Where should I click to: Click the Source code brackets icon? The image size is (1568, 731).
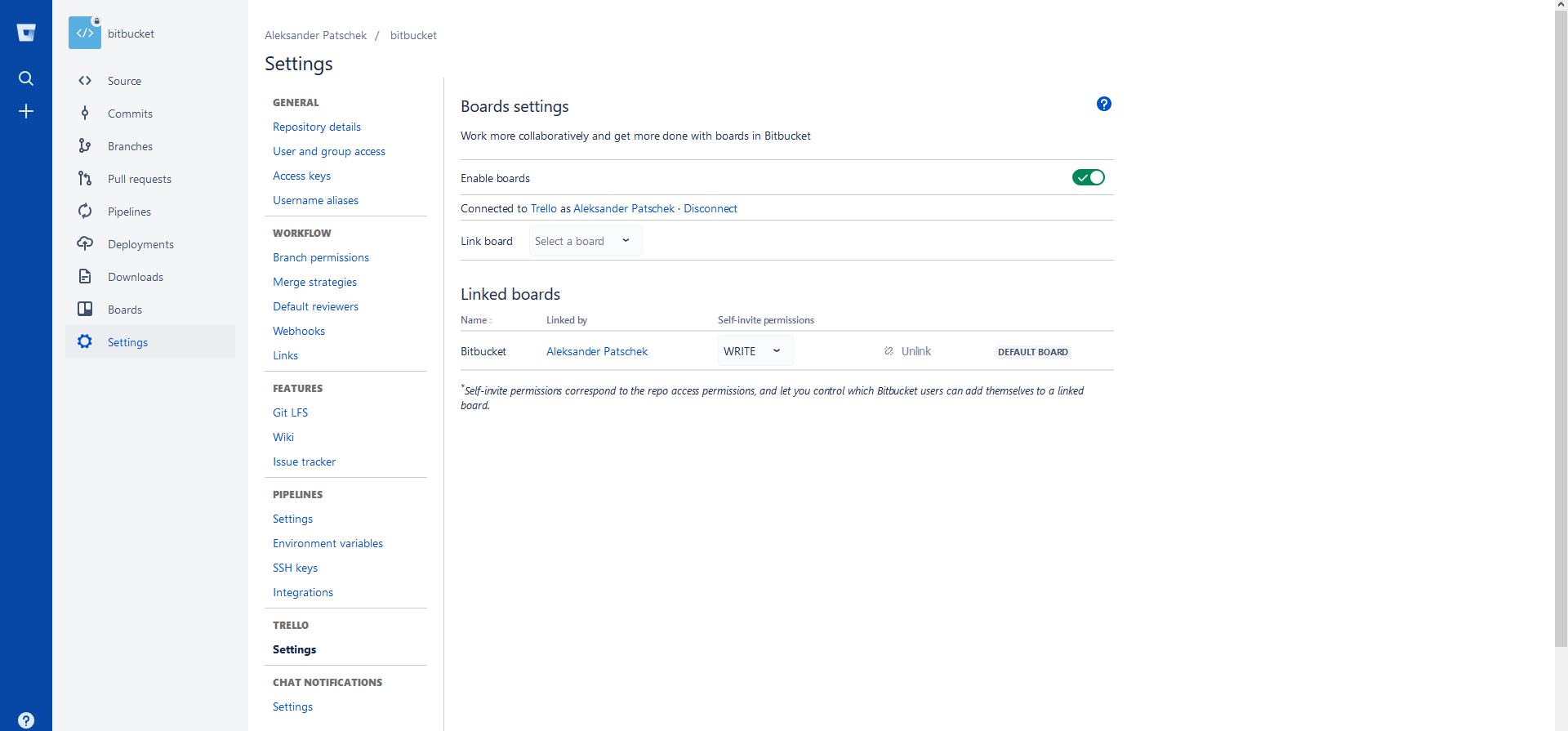click(85, 81)
